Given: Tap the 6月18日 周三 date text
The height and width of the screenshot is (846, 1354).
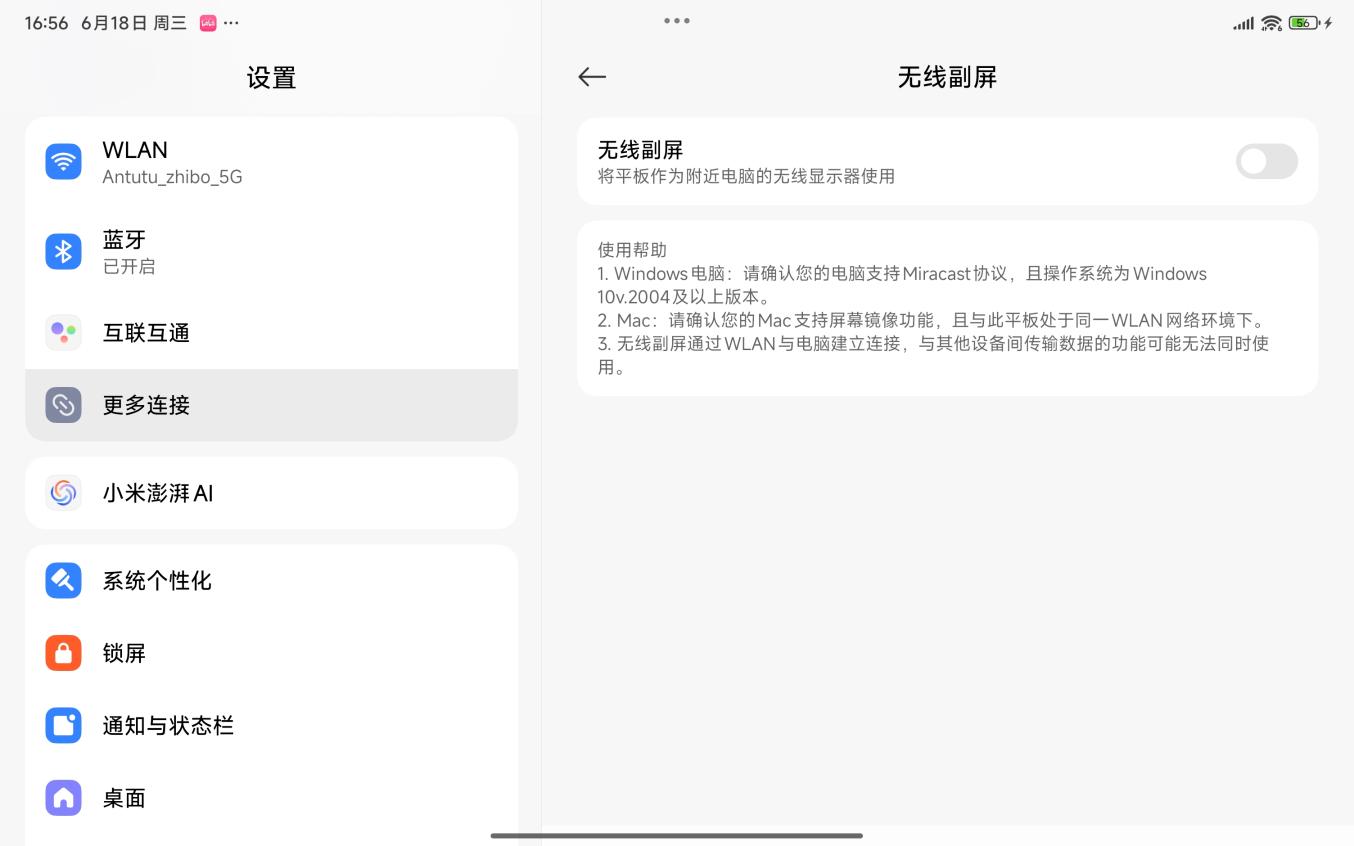Looking at the screenshot, I should click(134, 23).
